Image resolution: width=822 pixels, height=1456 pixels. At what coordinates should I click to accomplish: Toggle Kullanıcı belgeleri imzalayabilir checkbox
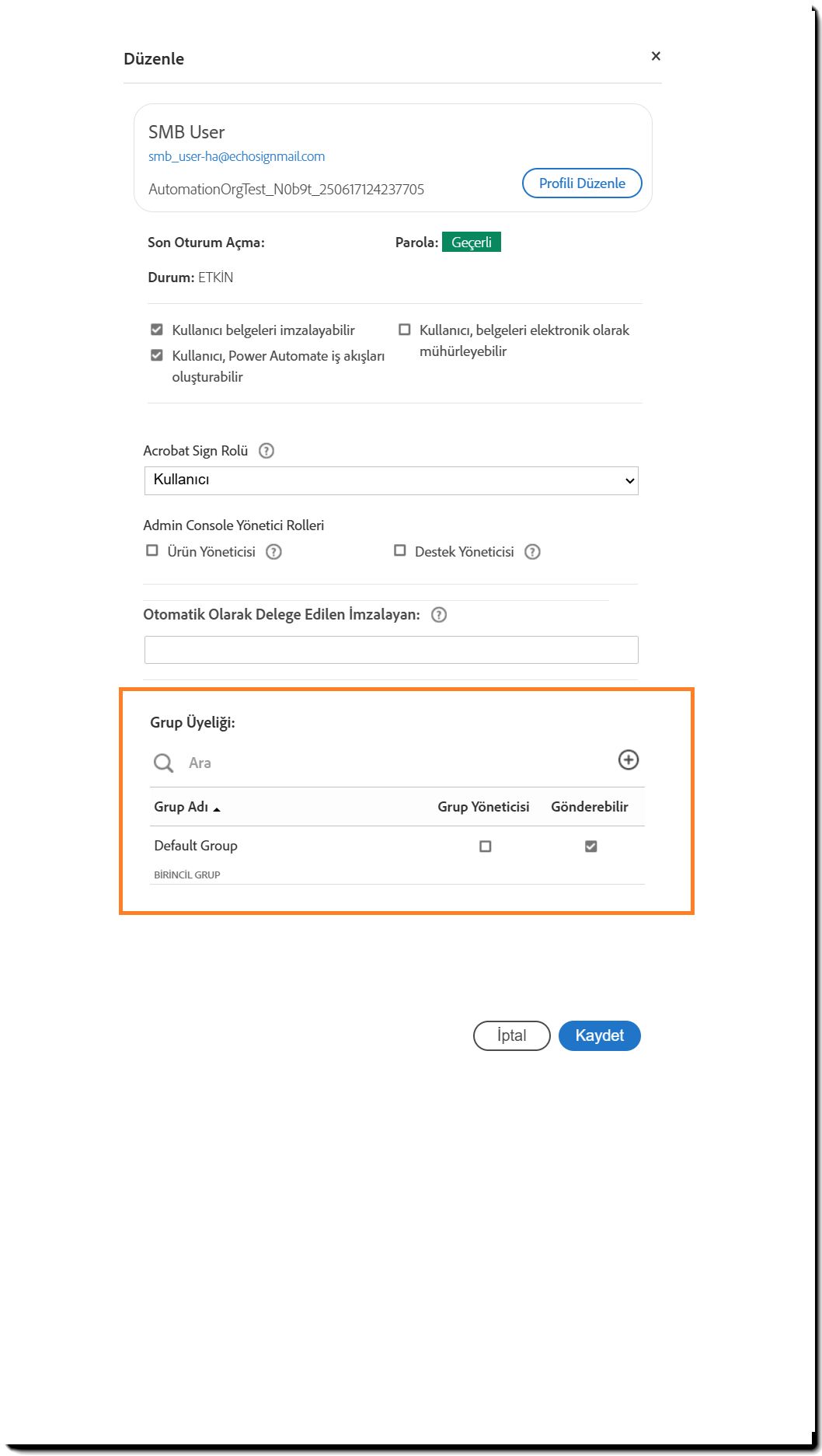tap(157, 330)
